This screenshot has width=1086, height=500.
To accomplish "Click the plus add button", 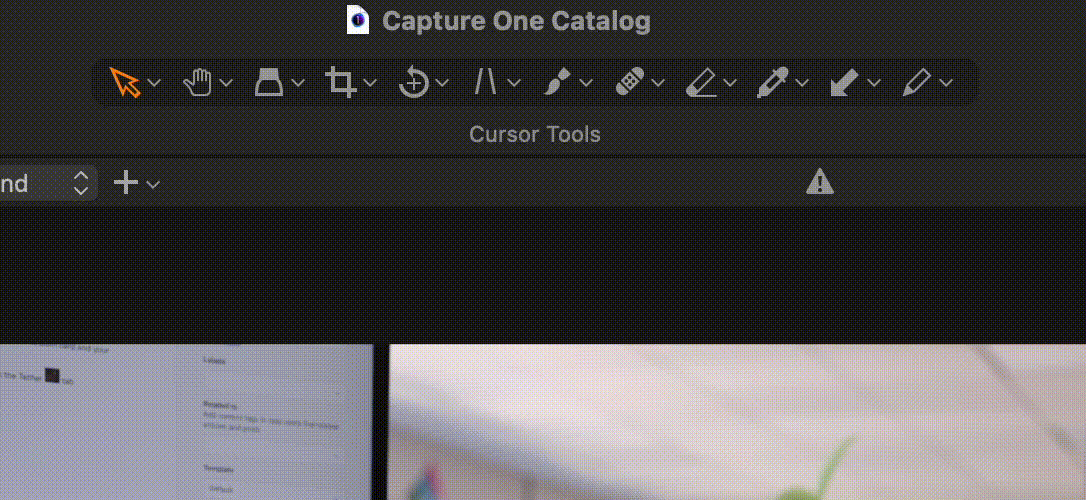I will pyautogui.click(x=126, y=184).
